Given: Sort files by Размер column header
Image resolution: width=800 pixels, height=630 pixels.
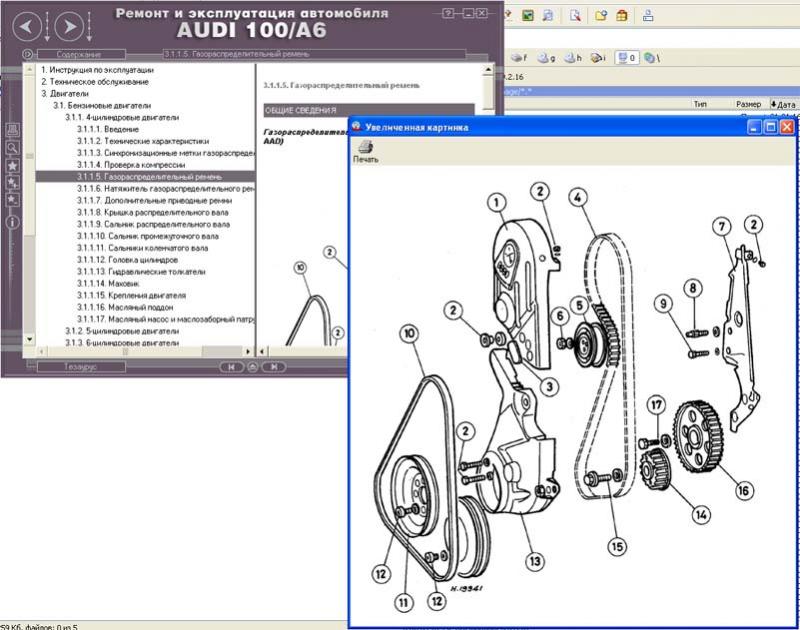Looking at the screenshot, I should tap(748, 104).
